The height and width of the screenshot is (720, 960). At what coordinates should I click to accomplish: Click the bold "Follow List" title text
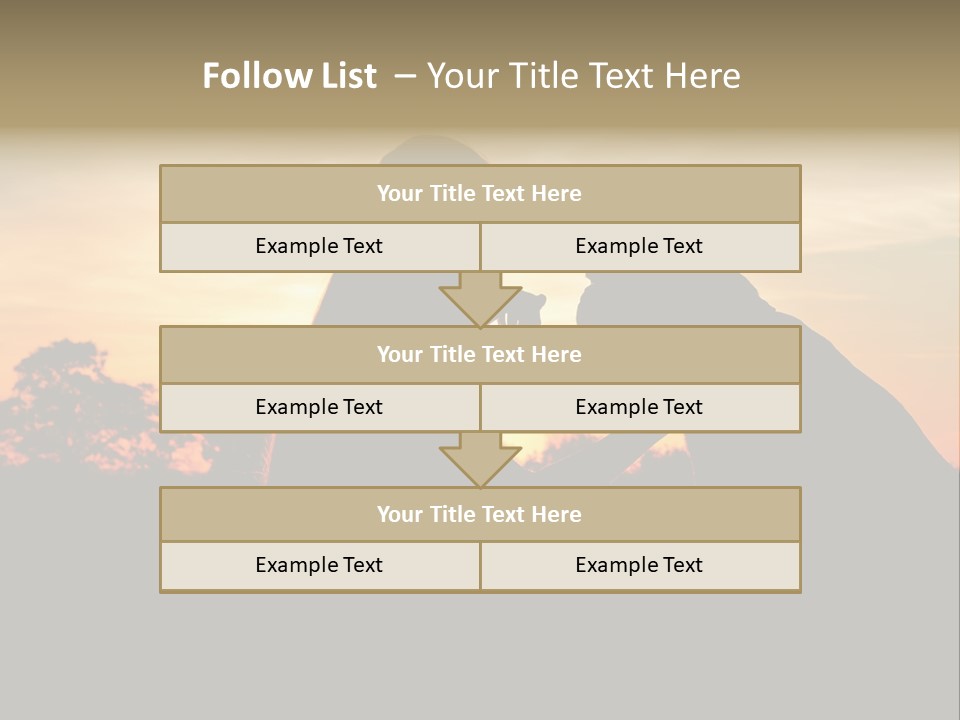point(289,76)
